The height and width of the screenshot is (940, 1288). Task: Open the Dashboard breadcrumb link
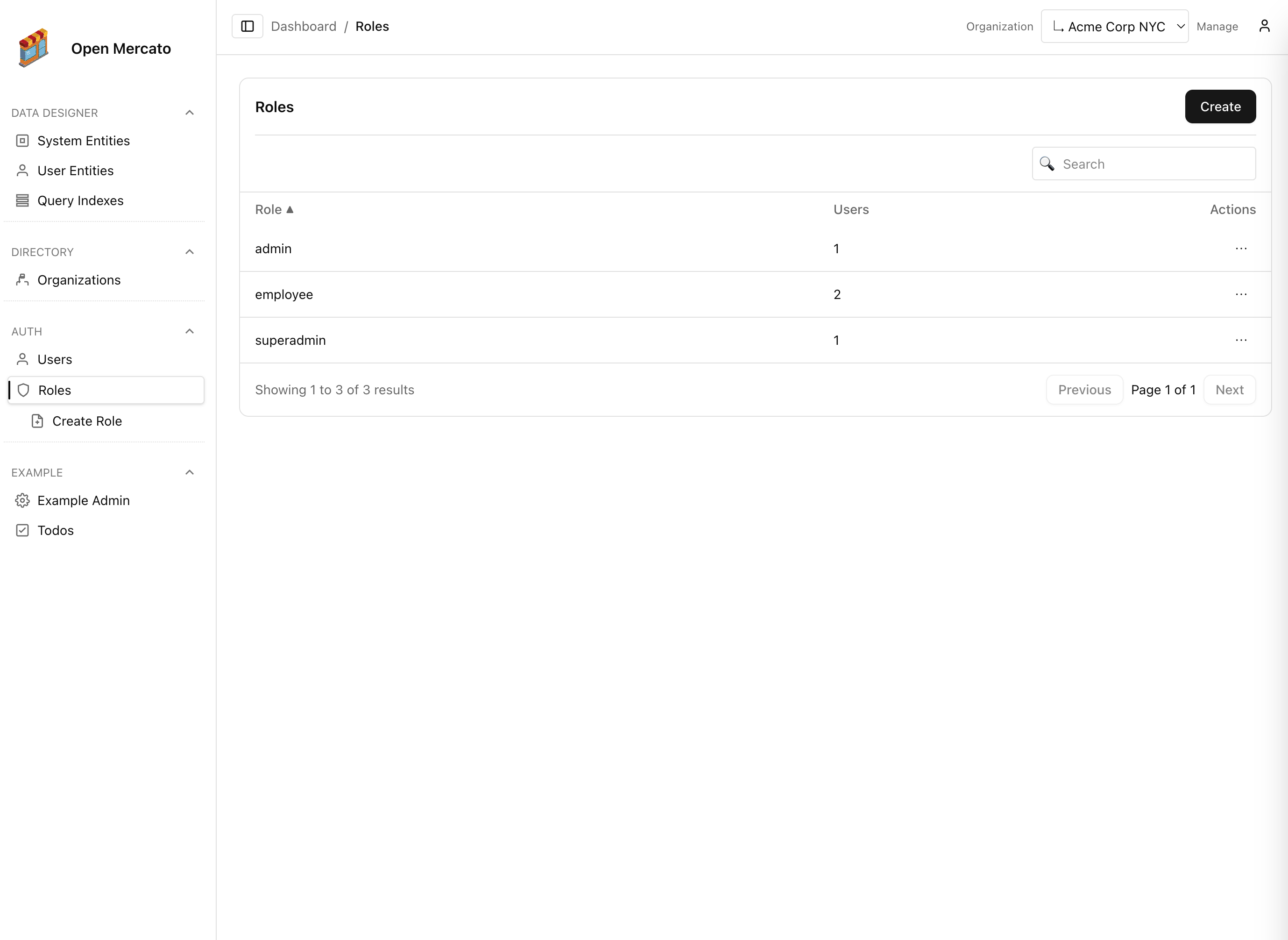(304, 26)
